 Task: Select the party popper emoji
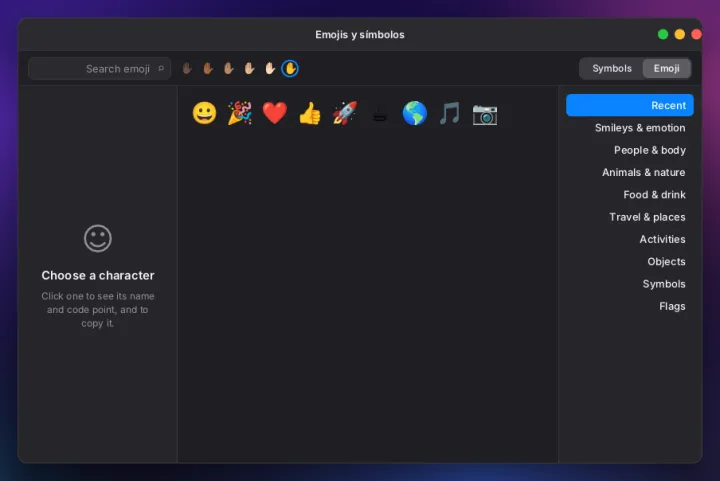(240, 113)
